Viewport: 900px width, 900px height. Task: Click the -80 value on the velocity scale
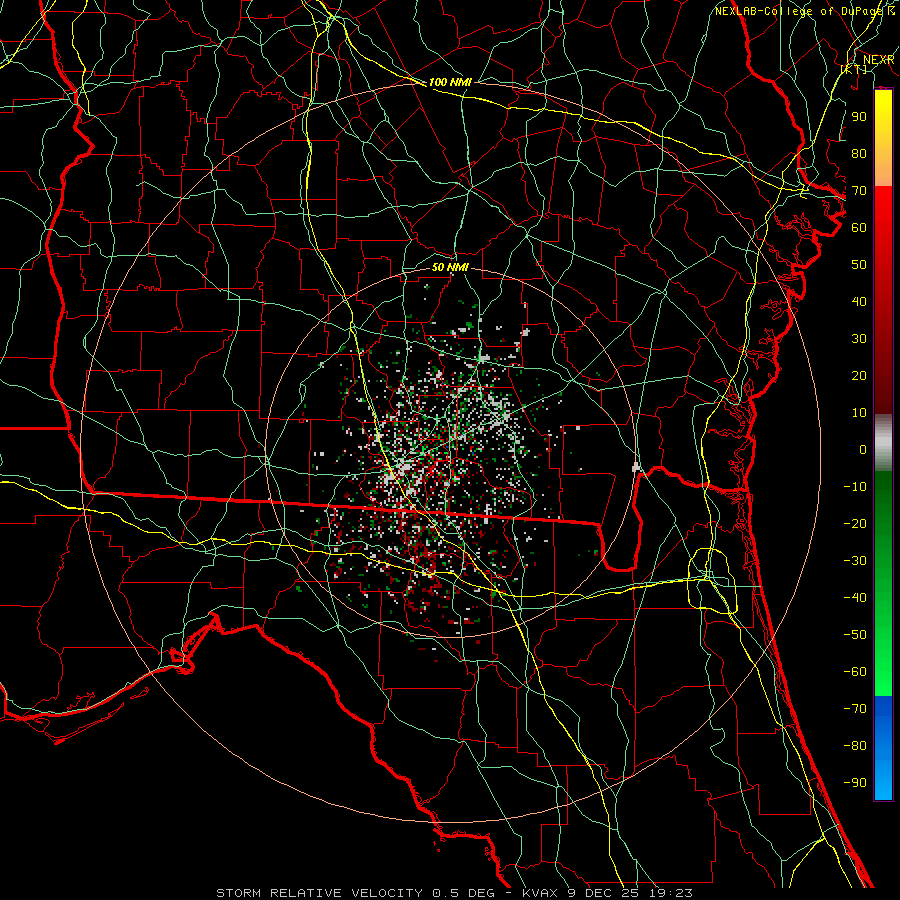point(855,746)
